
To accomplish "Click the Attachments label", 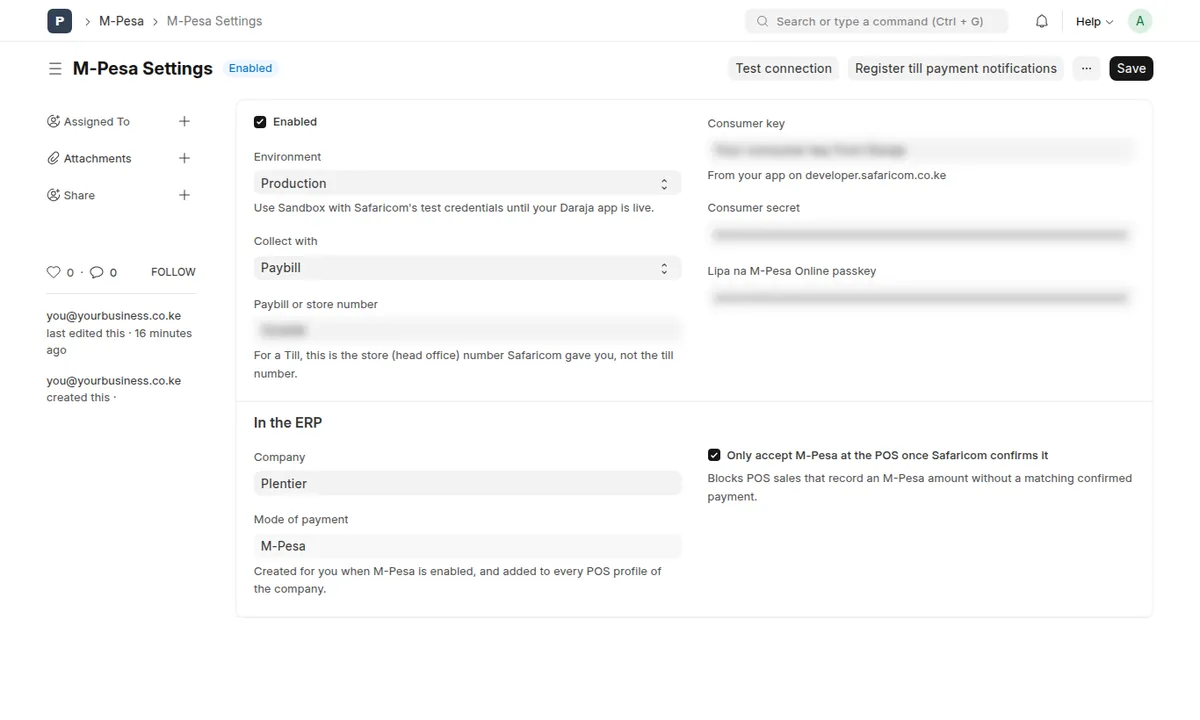I will tap(98, 158).
